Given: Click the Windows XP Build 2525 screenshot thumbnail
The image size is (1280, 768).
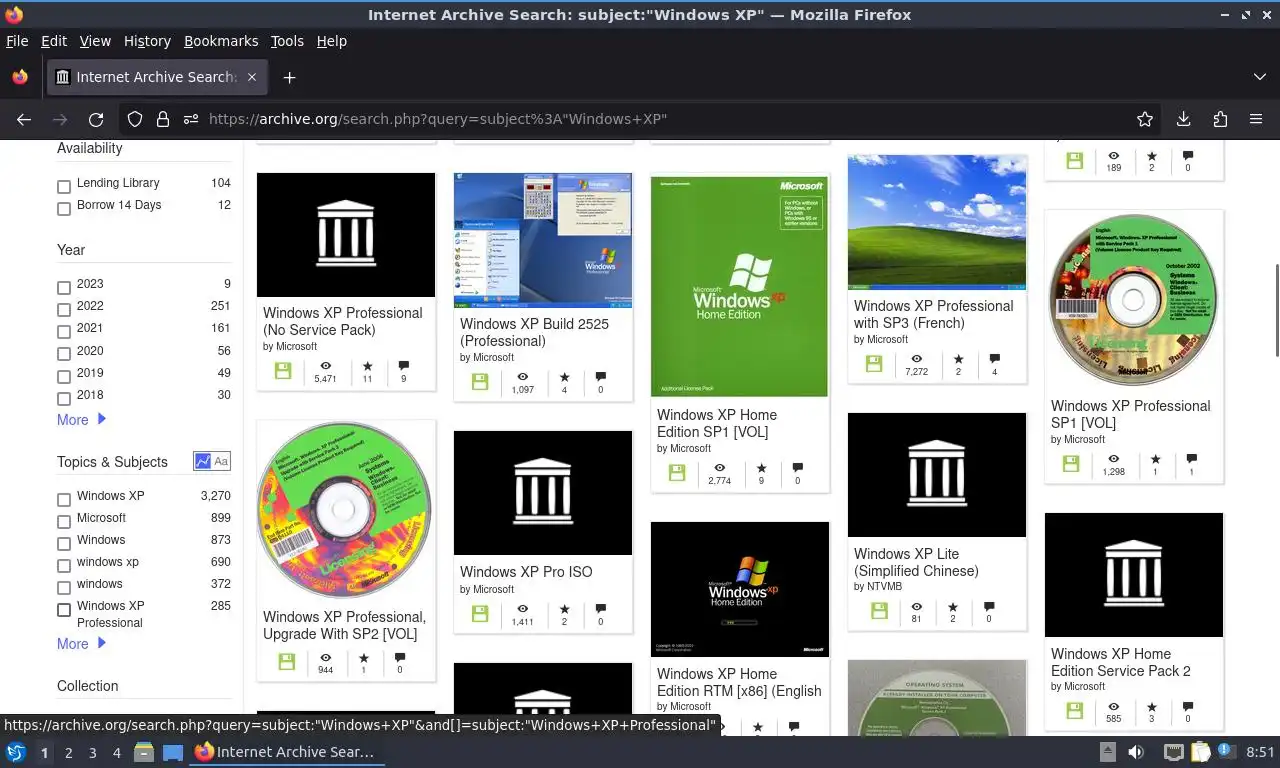Looking at the screenshot, I should point(543,240).
